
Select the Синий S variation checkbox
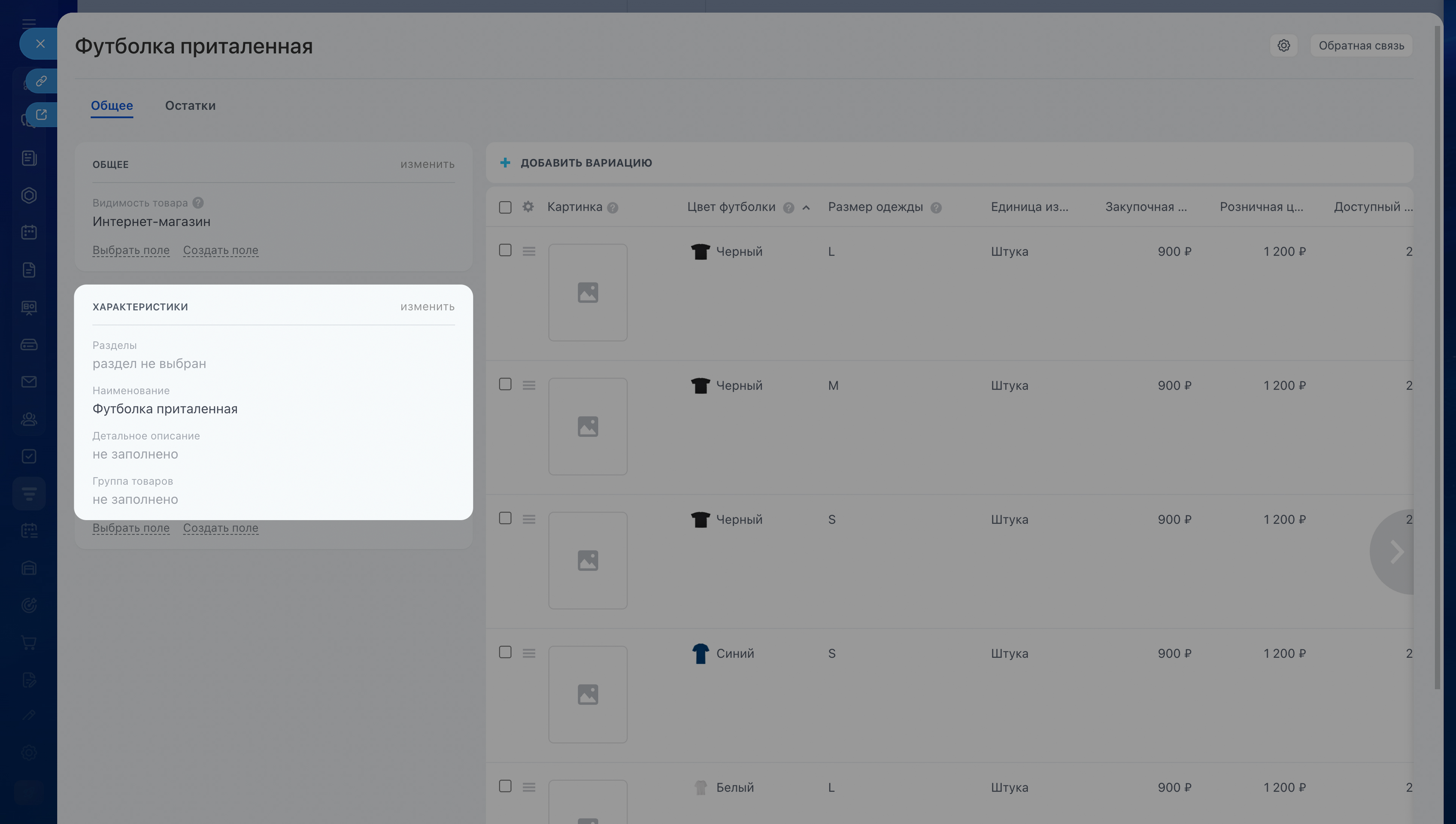click(x=505, y=652)
